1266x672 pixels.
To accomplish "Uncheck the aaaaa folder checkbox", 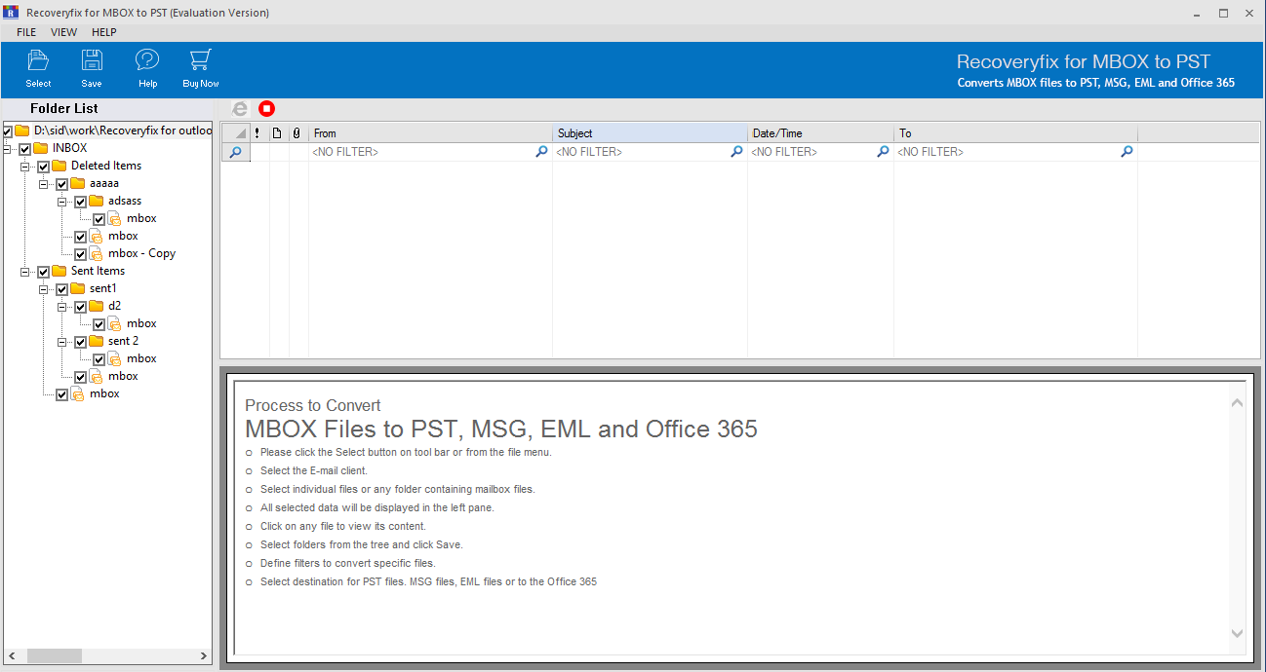I will [x=62, y=184].
